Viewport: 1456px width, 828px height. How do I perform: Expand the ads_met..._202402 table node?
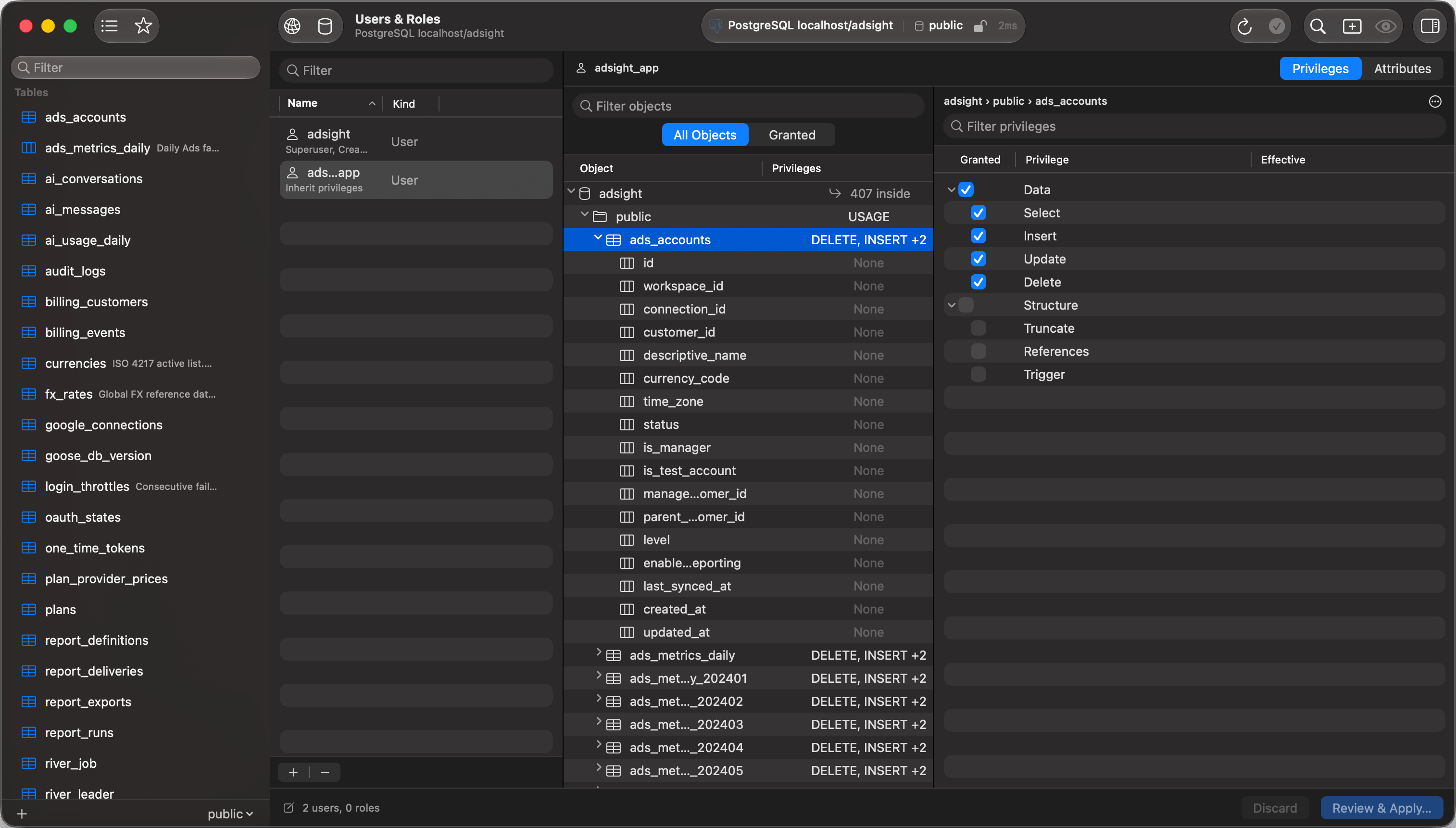click(598, 699)
